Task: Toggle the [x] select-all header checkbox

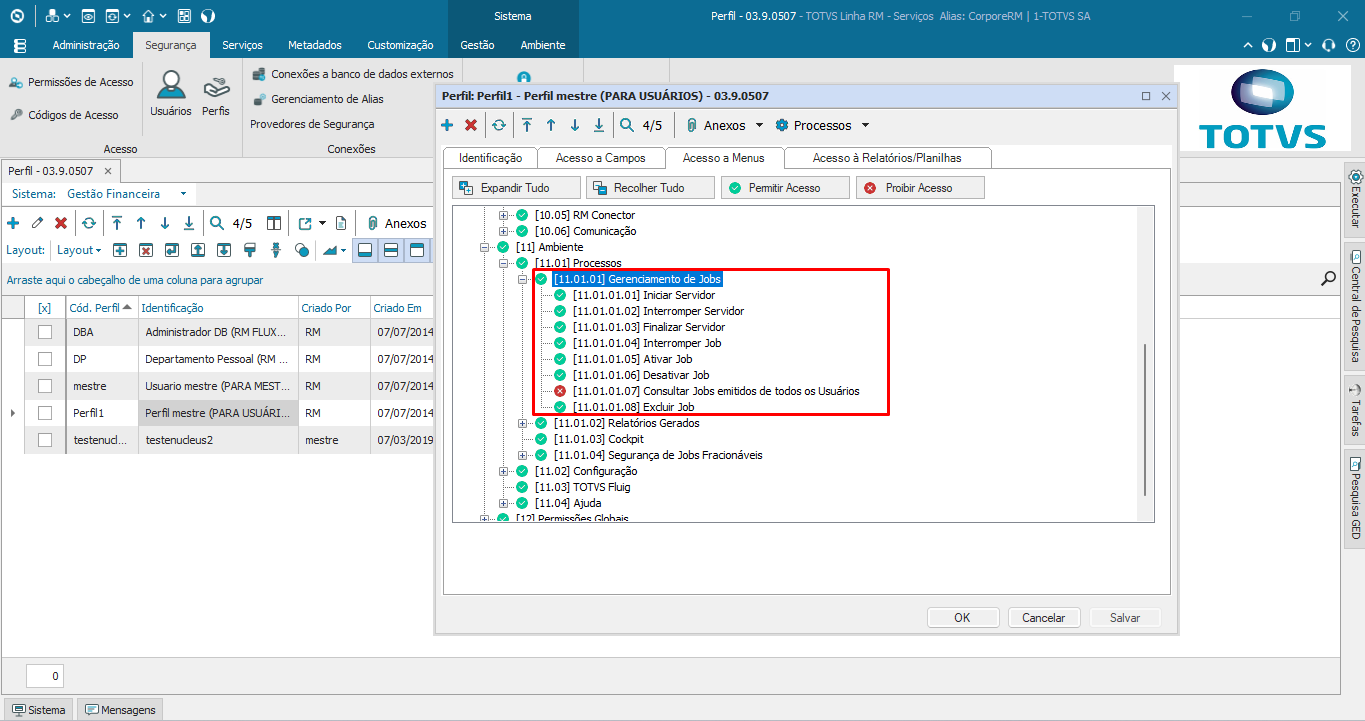Action: click(x=44, y=308)
